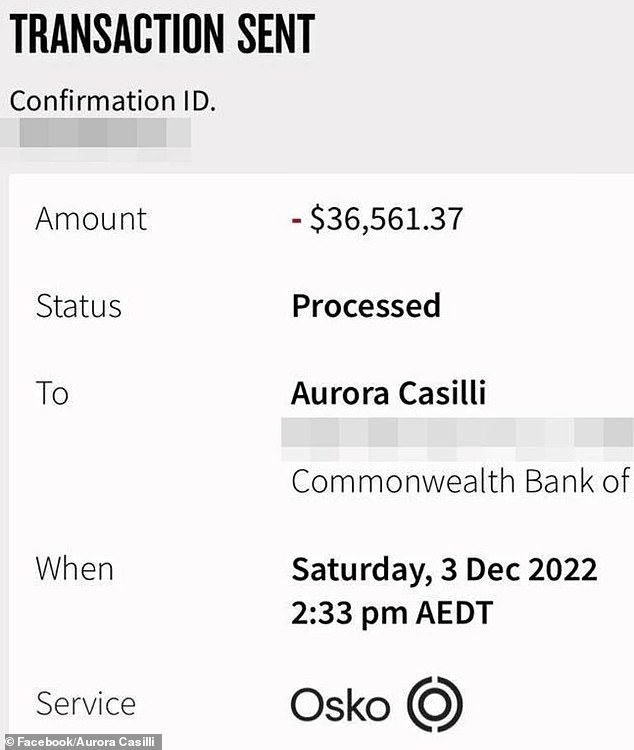This screenshot has width=634, height=750.
Task: Click recipient name Aurora Casilli
Action: tap(388, 393)
